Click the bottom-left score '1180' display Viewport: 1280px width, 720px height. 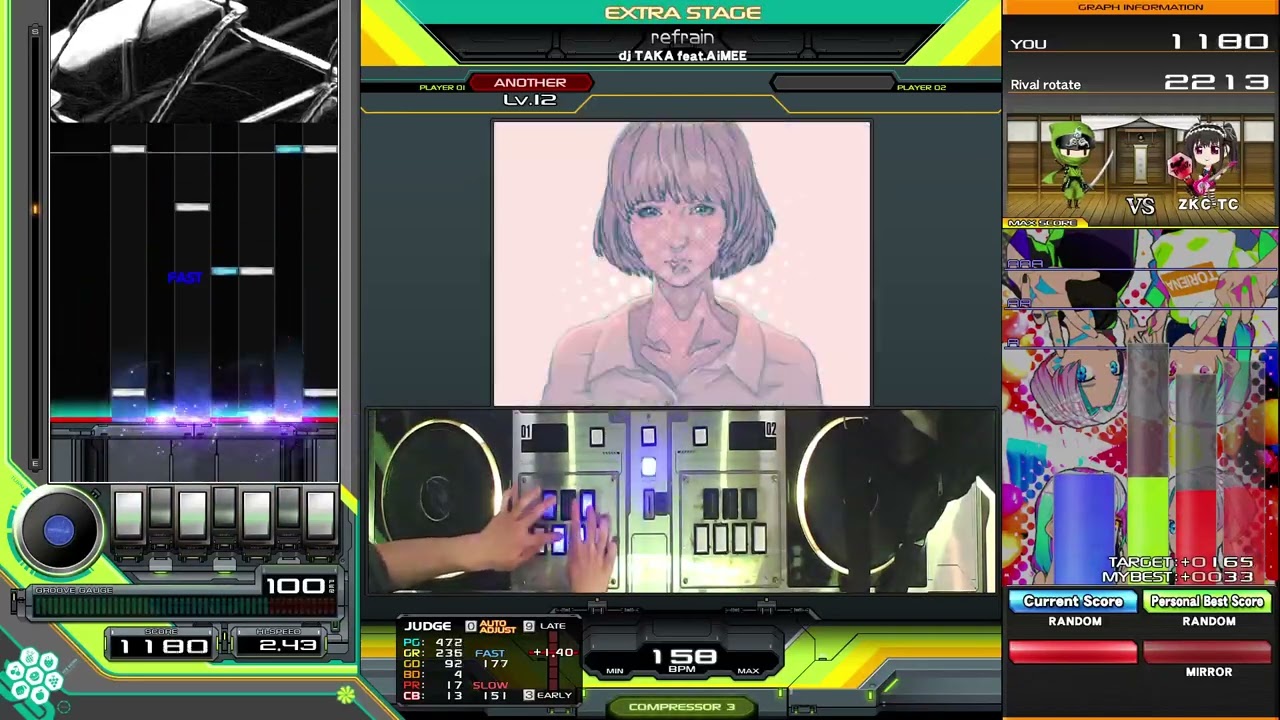(x=163, y=647)
